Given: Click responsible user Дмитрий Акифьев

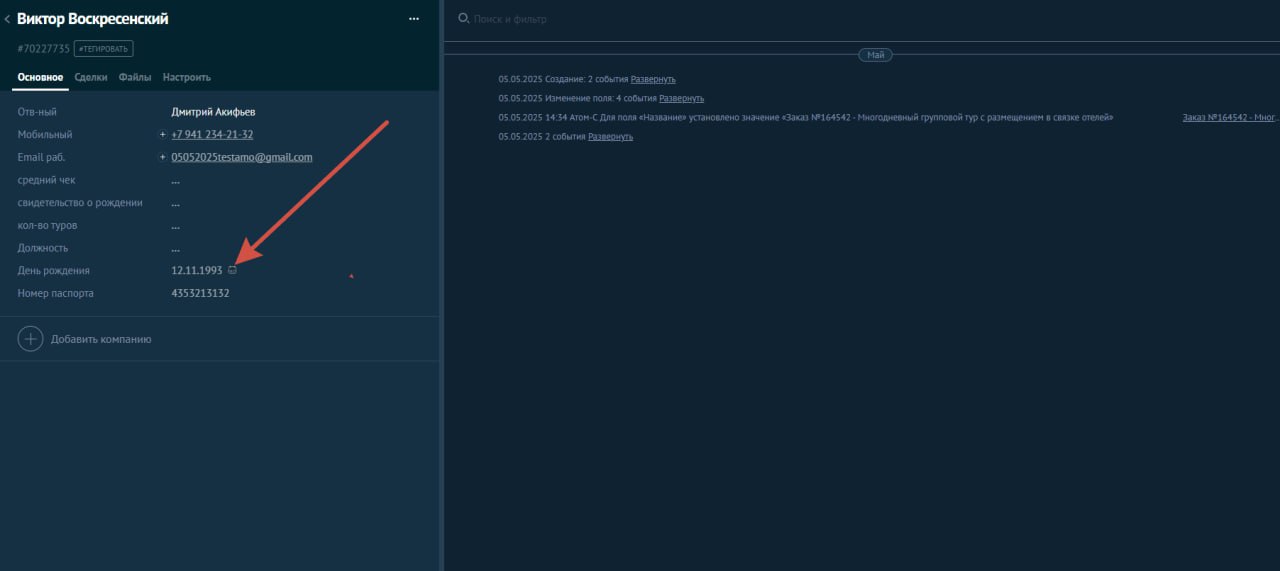Looking at the screenshot, I should point(213,112).
